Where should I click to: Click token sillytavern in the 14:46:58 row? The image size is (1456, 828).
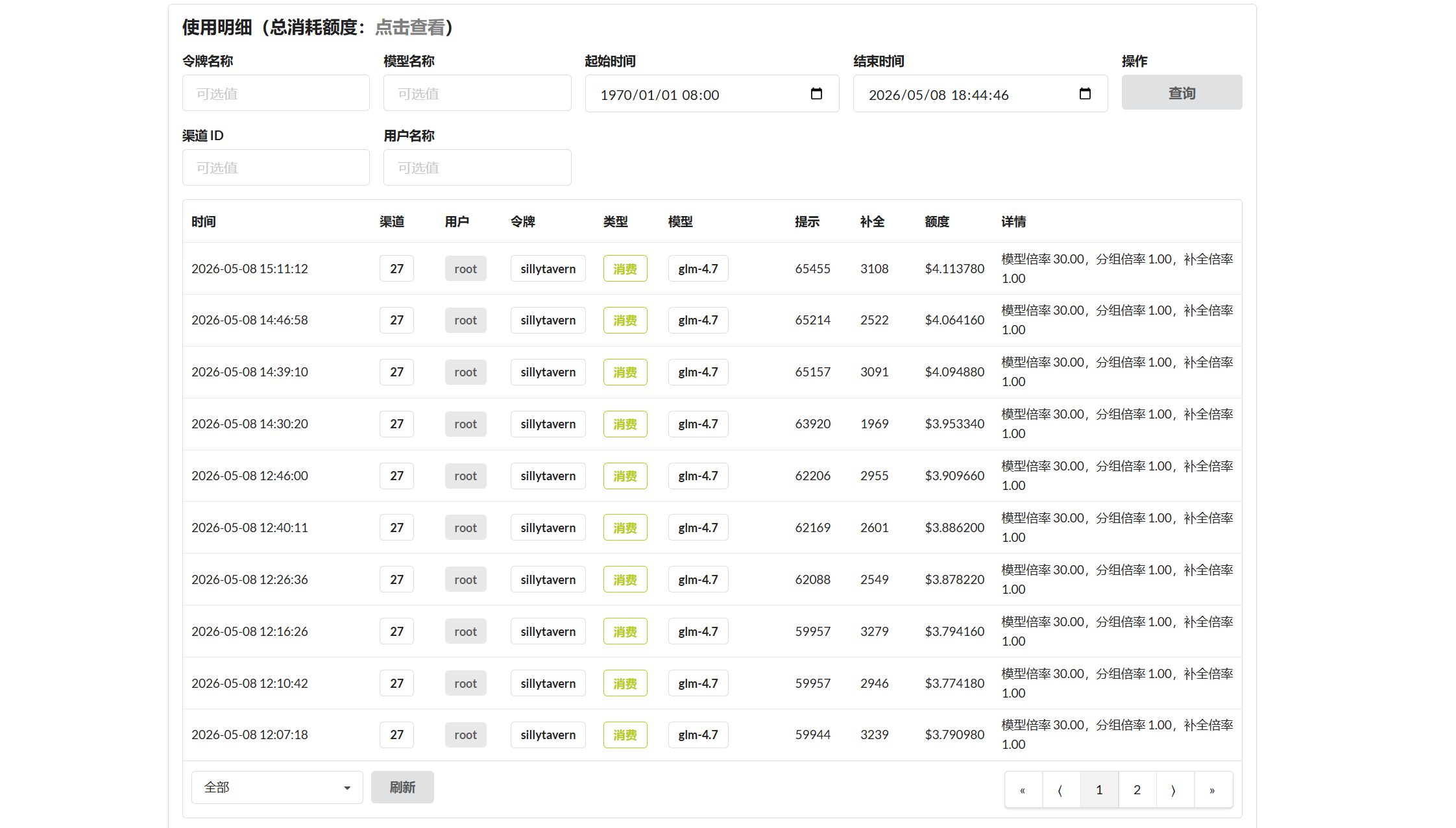548,320
